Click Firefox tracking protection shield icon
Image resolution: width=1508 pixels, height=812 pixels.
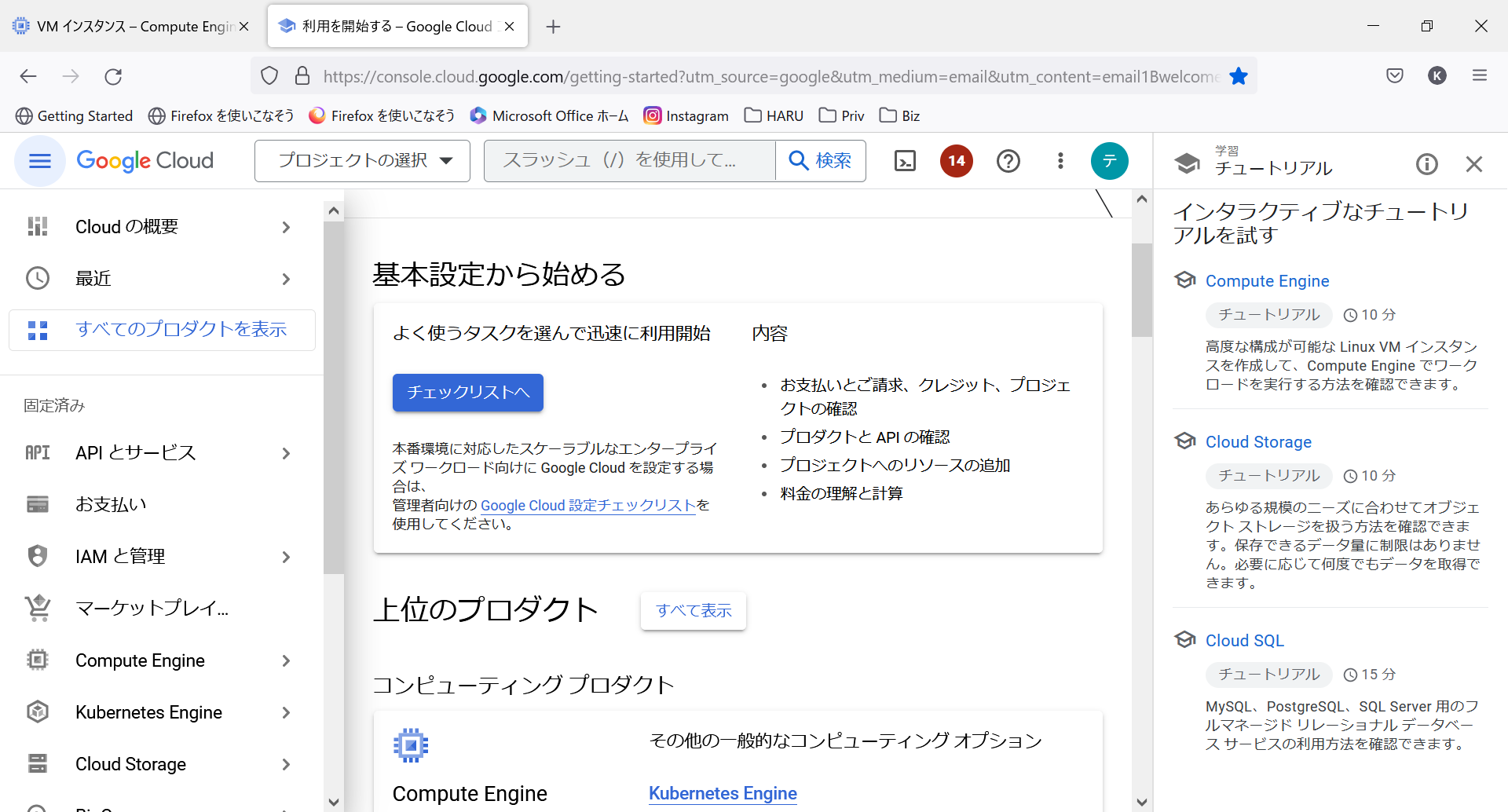coord(269,76)
